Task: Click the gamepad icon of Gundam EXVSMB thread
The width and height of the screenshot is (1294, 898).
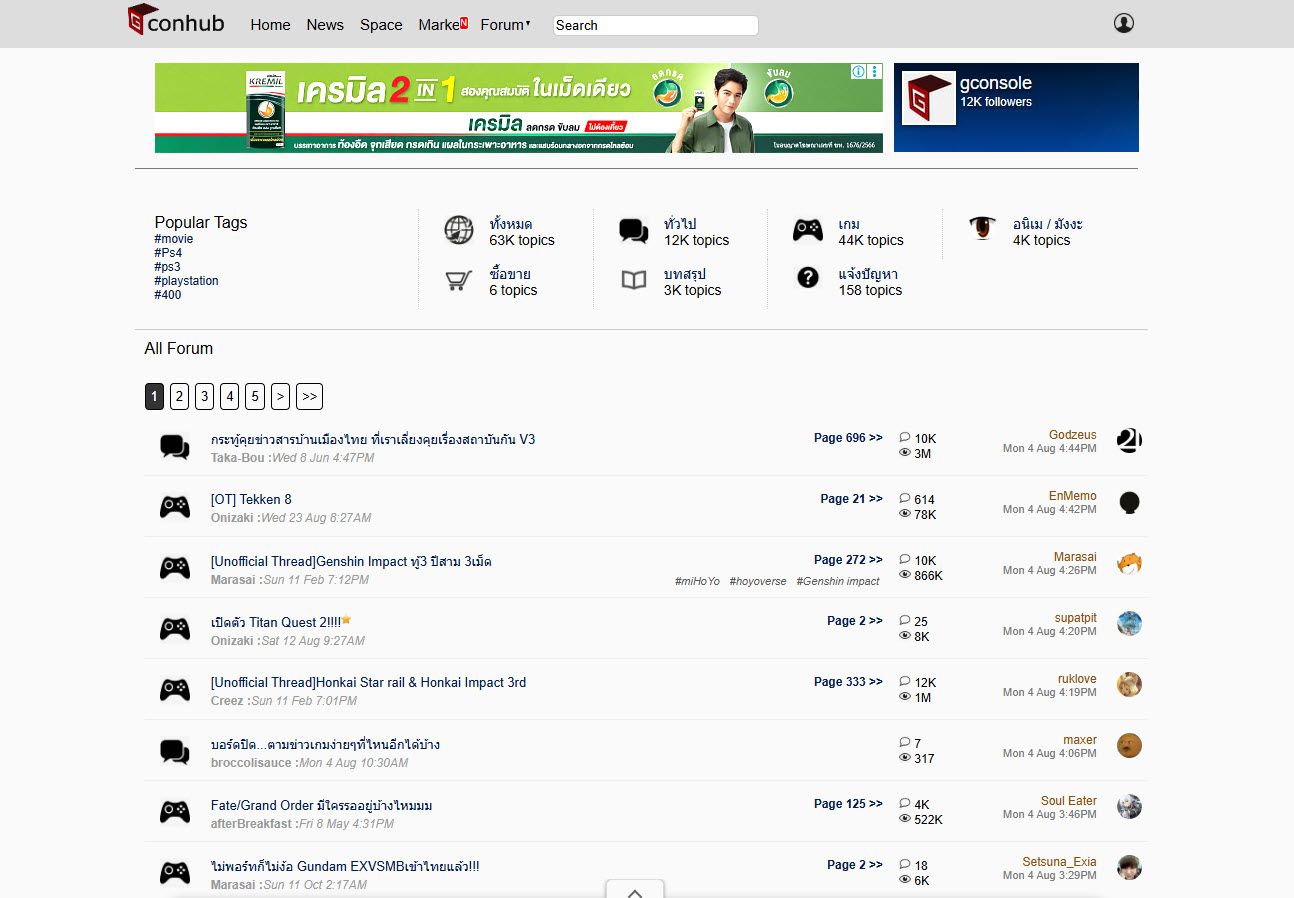Action: (x=175, y=873)
